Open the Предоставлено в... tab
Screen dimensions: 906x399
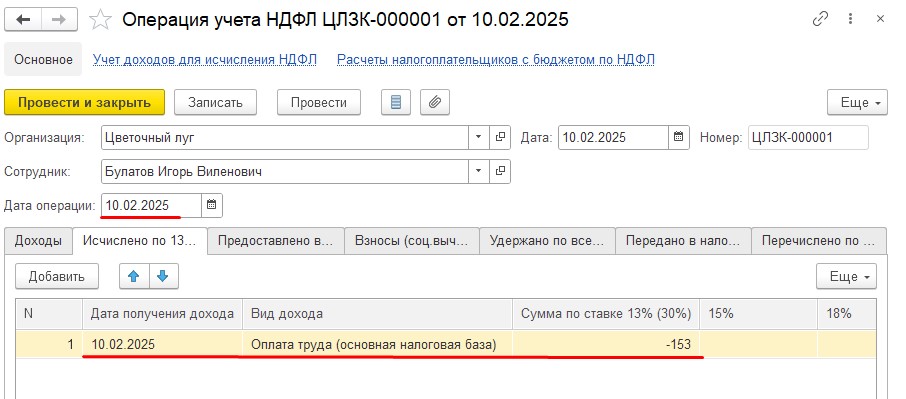pyautogui.click(x=276, y=241)
